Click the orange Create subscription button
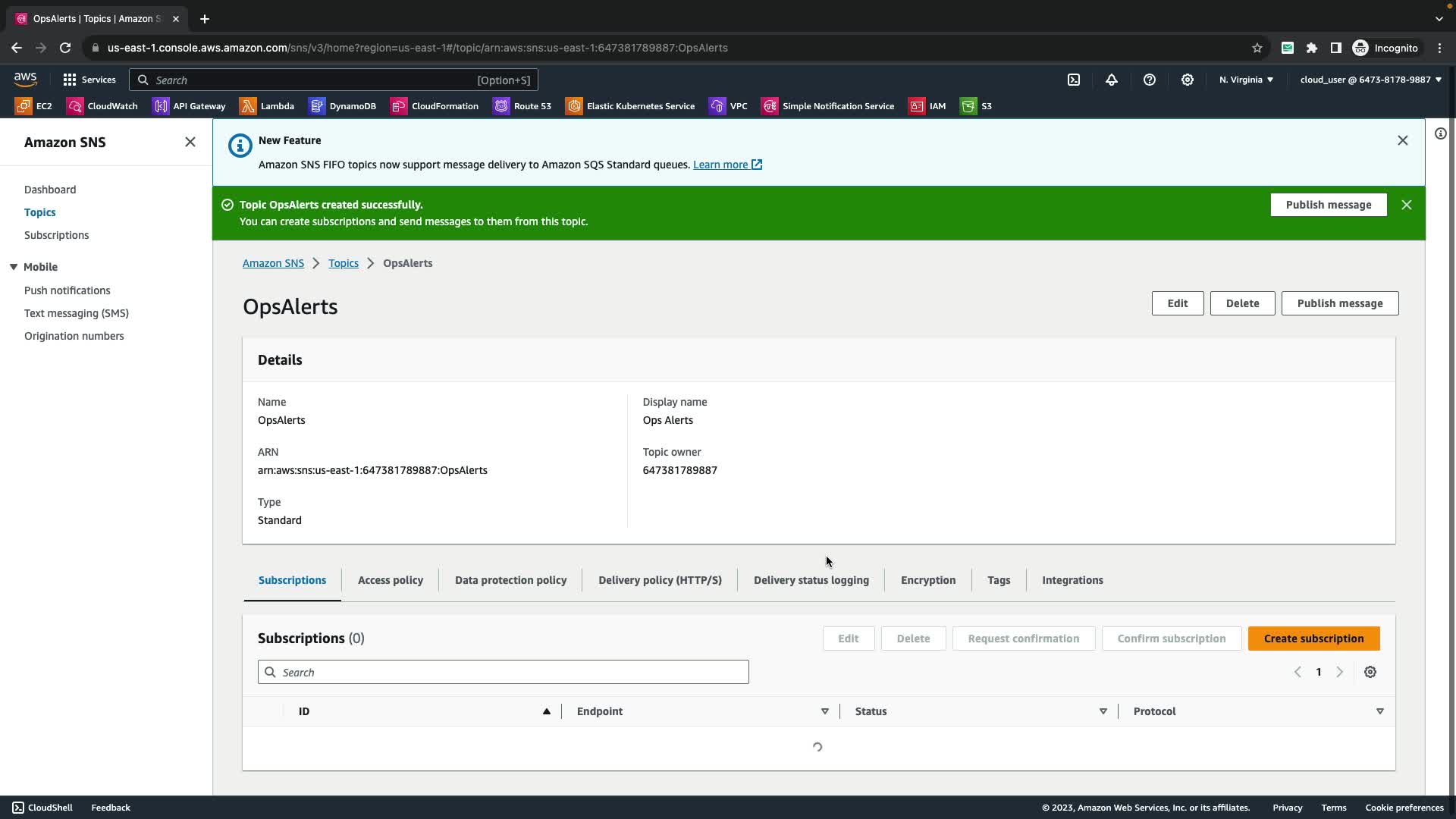This screenshot has width=1456, height=819. [x=1313, y=639]
